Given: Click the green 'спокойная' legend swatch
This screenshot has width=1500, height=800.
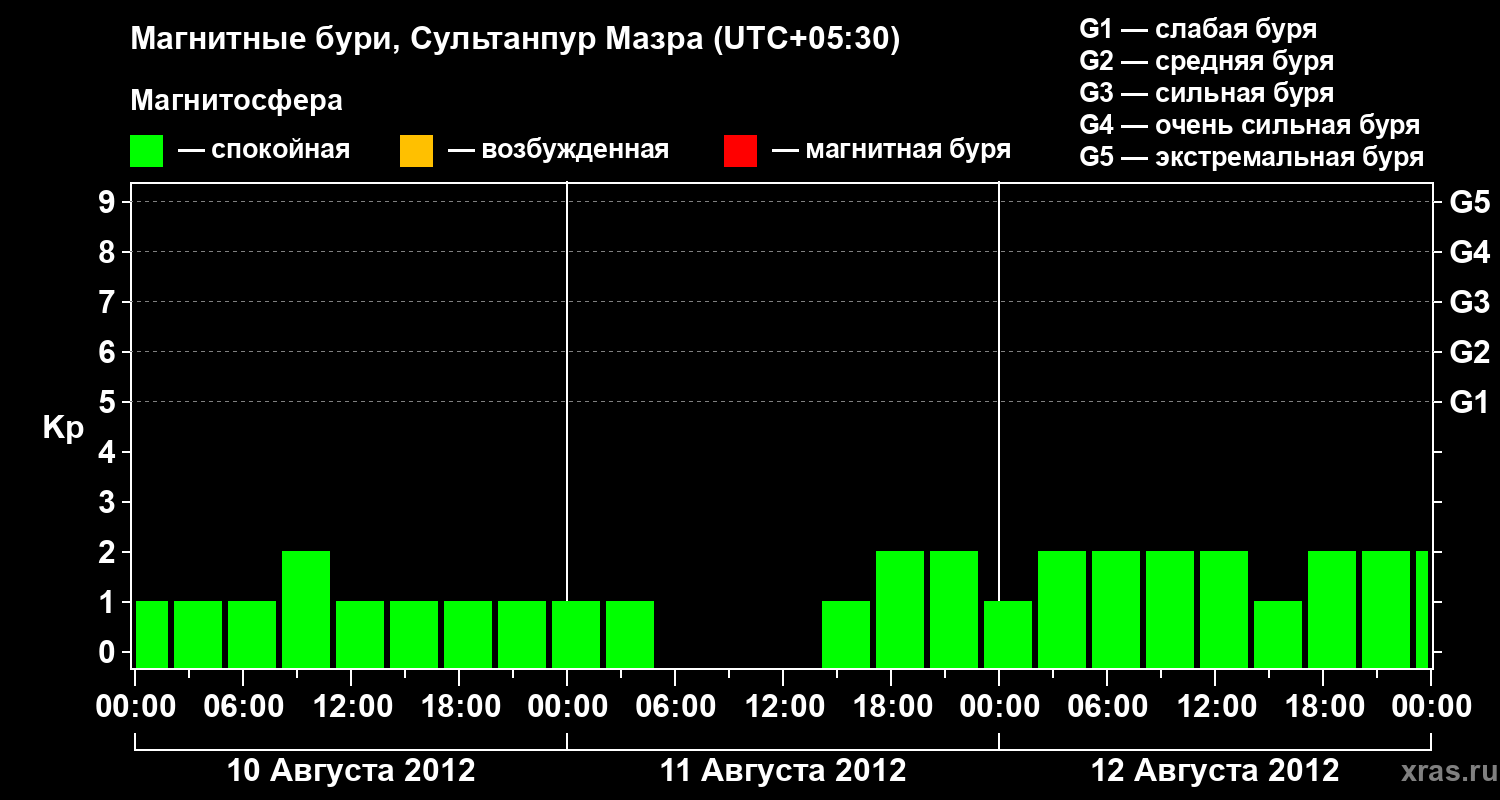Looking at the screenshot, I should click(147, 151).
